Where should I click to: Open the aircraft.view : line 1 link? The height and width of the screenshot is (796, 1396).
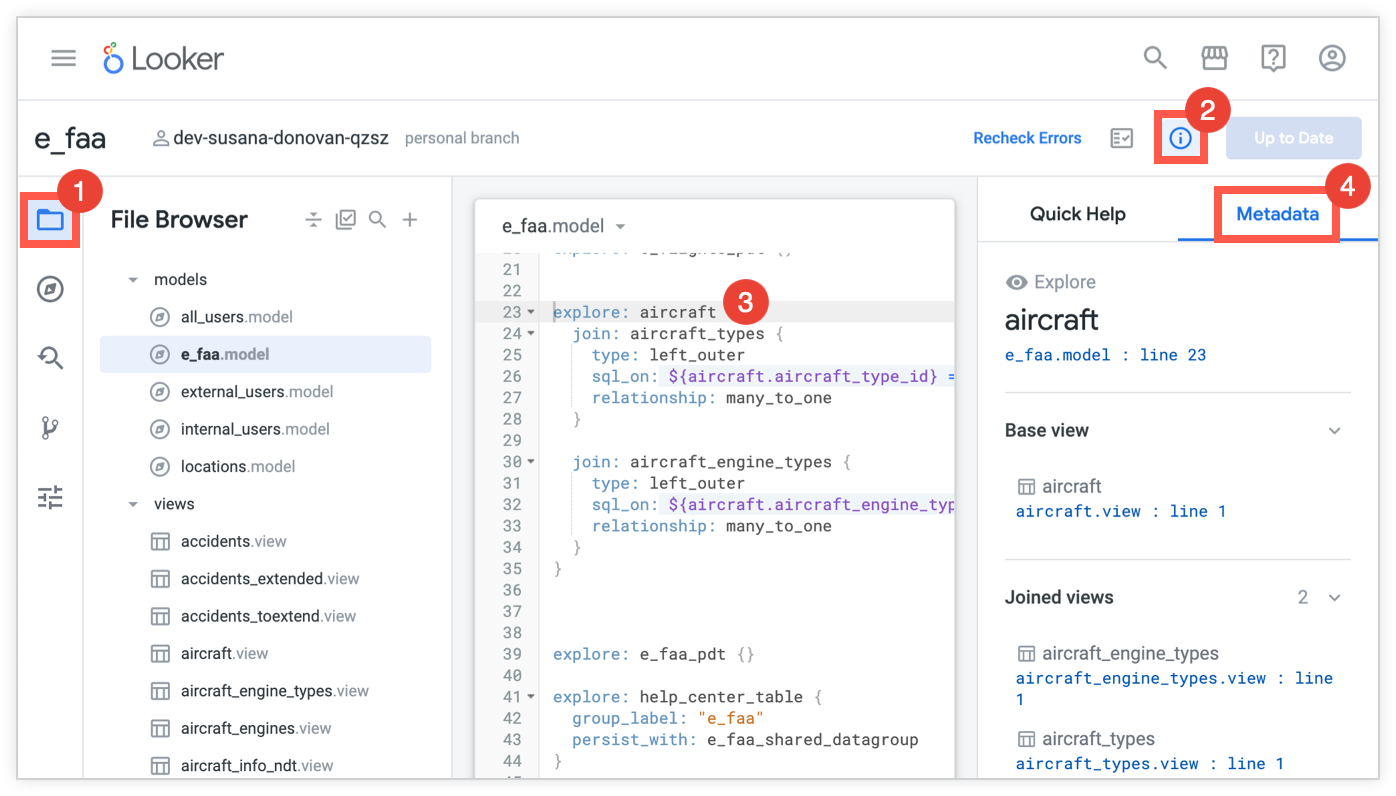click(1120, 511)
